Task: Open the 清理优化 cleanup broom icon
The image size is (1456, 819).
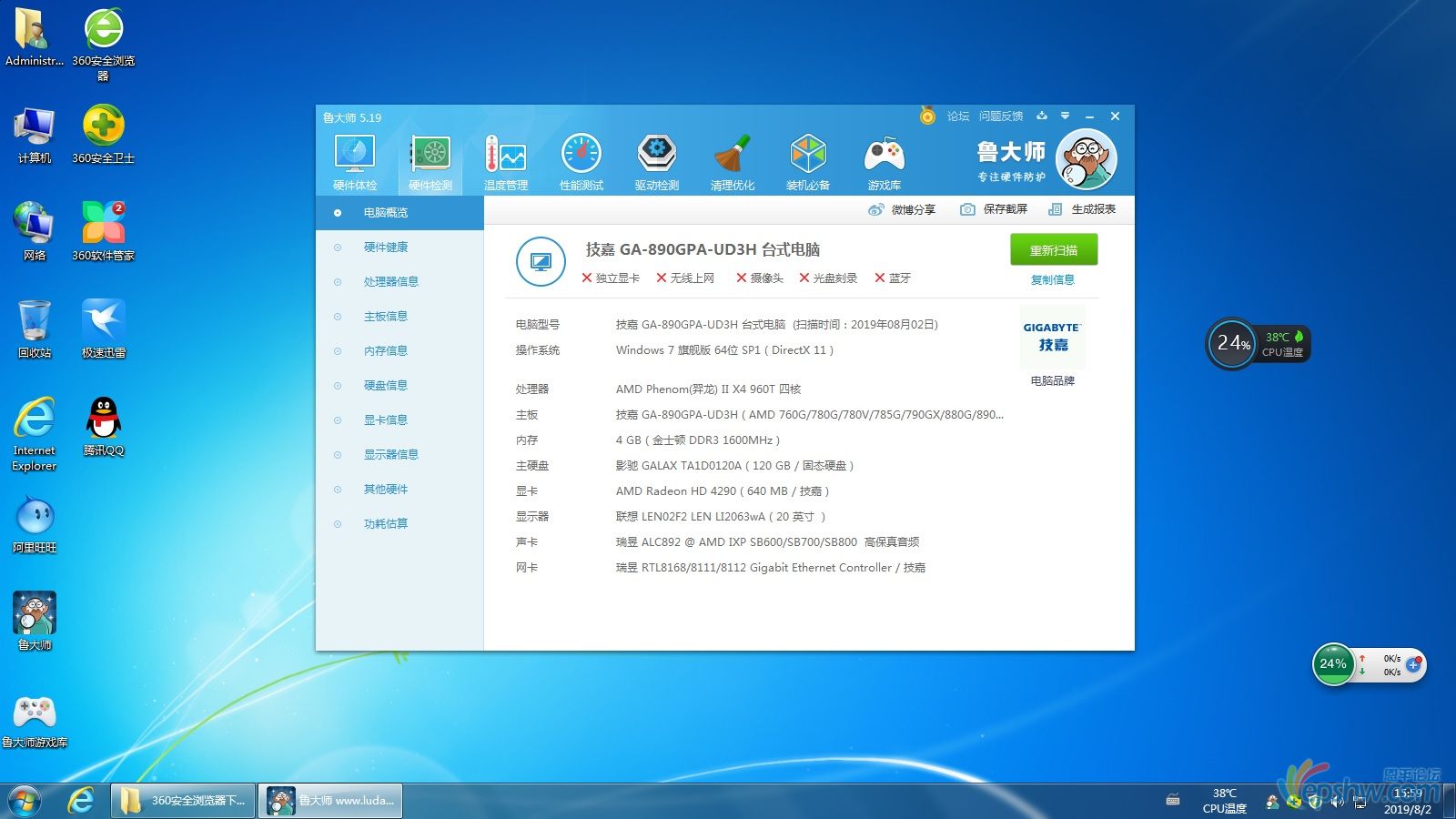Action: [733, 163]
